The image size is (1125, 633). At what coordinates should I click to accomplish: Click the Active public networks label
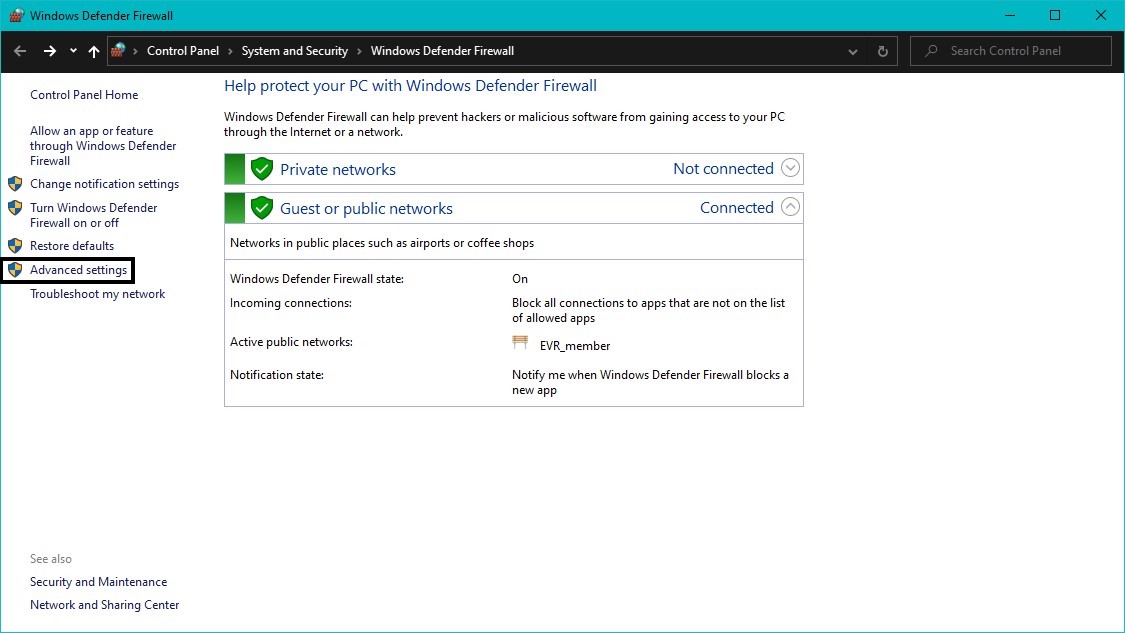(x=291, y=342)
